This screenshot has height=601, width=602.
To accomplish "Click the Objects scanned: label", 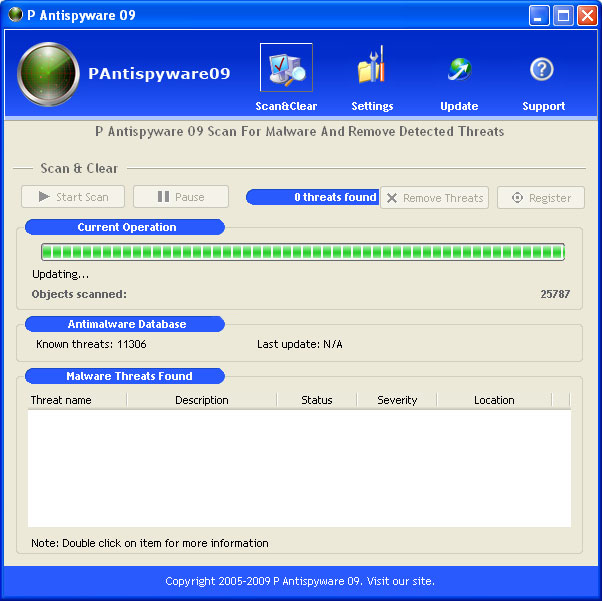I will tap(79, 294).
